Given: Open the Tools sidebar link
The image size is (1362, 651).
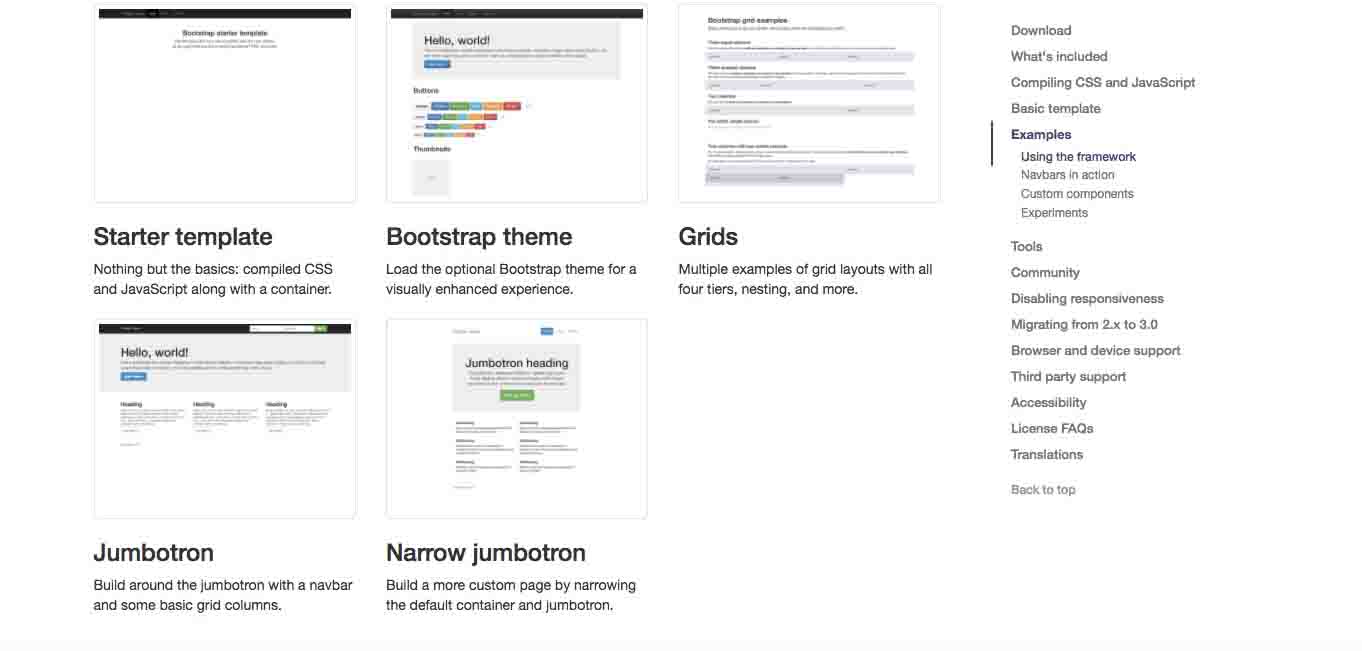Looking at the screenshot, I should (1027, 247).
